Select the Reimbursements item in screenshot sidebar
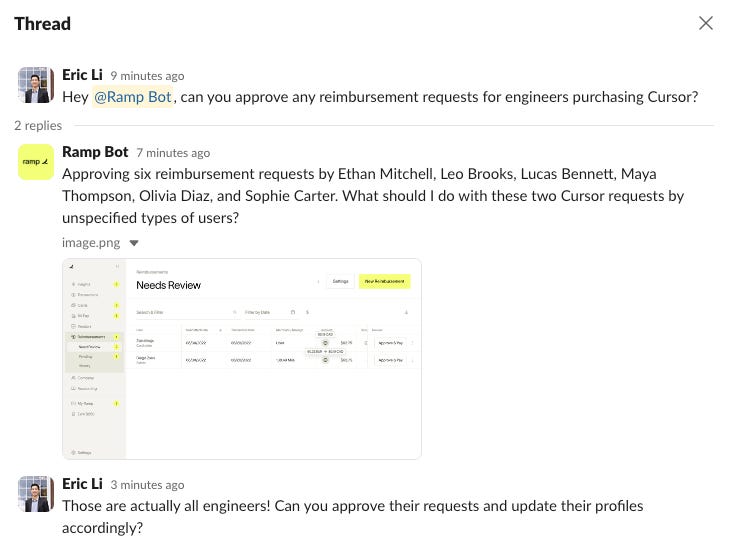Screen dimensions: 734x548 [92, 336]
